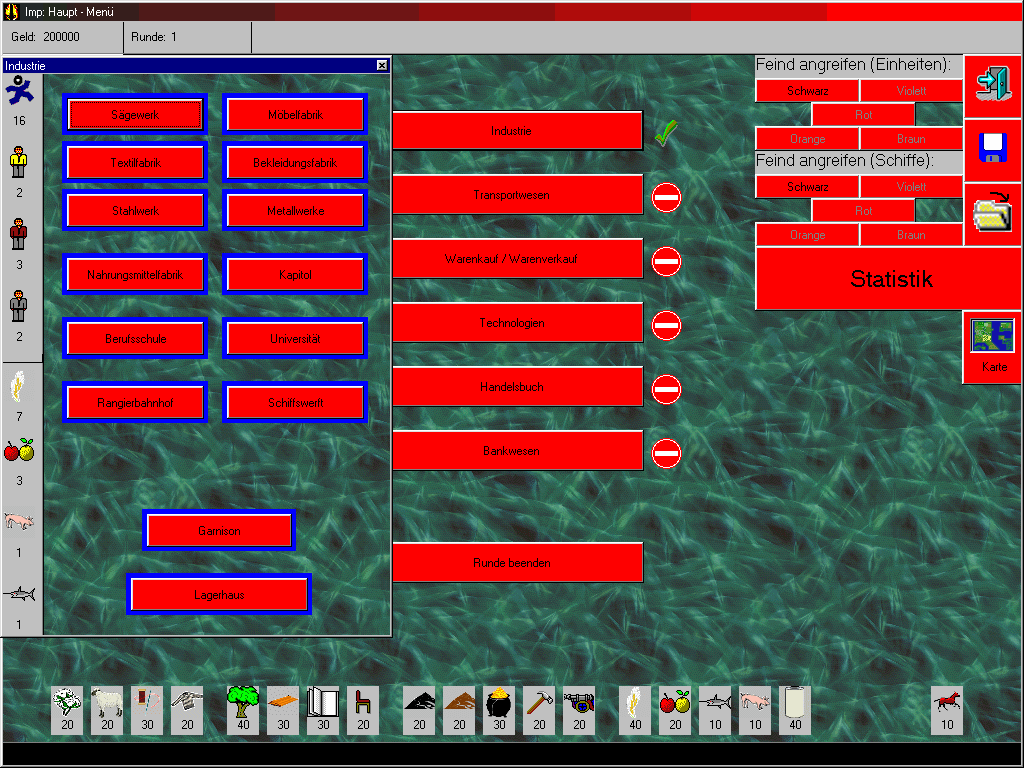The image size is (1024, 768).
Task: Select the gold pot resource icon
Action: [499, 700]
